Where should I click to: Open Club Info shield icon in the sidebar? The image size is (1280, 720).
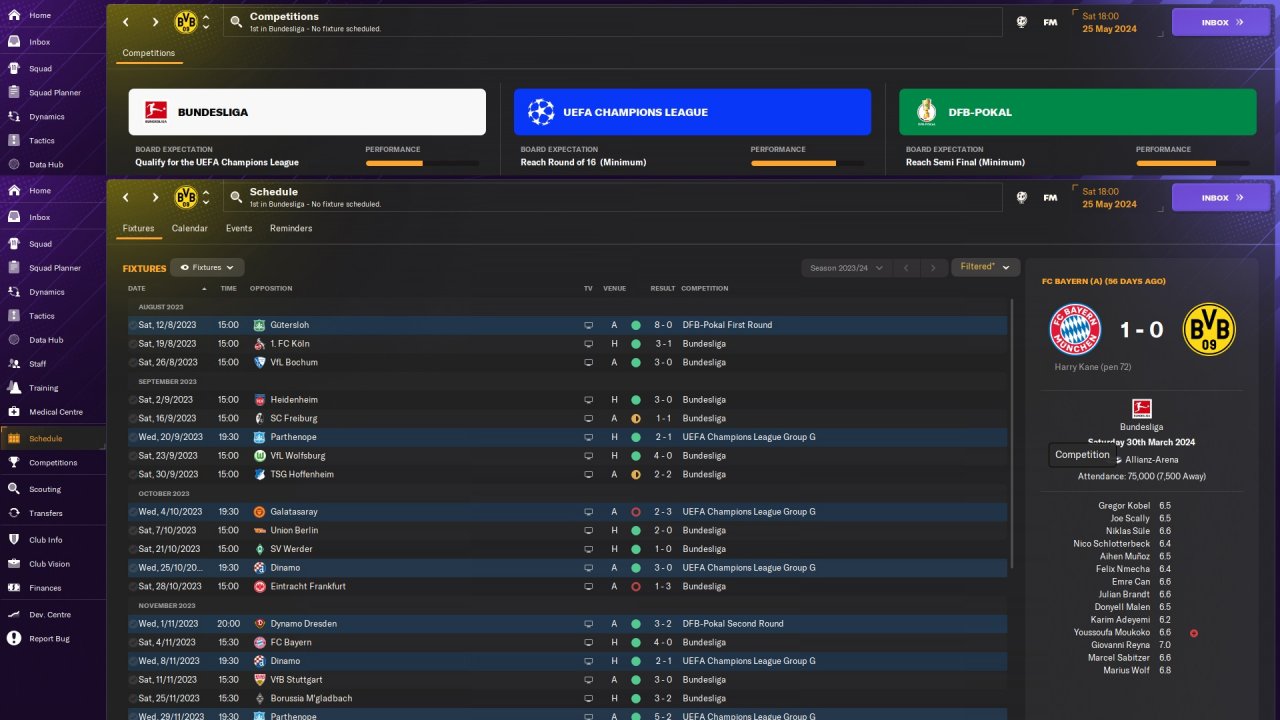[14, 540]
